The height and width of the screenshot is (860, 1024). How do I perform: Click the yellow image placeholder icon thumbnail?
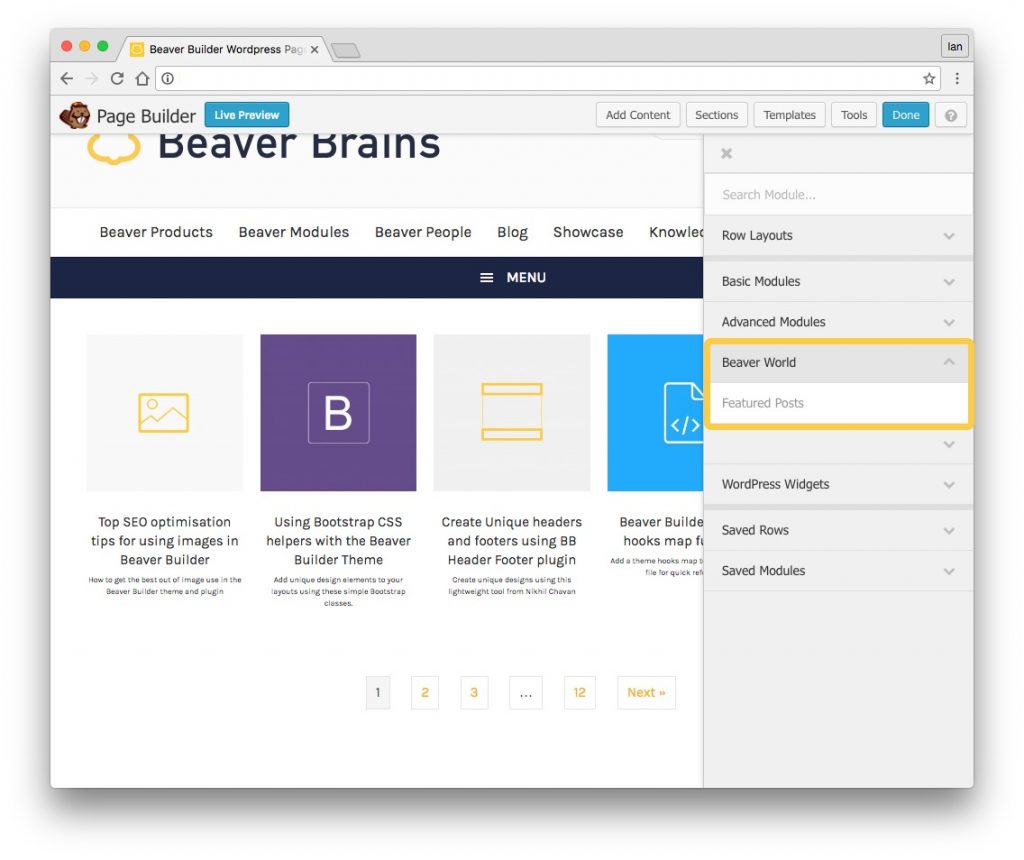point(164,412)
